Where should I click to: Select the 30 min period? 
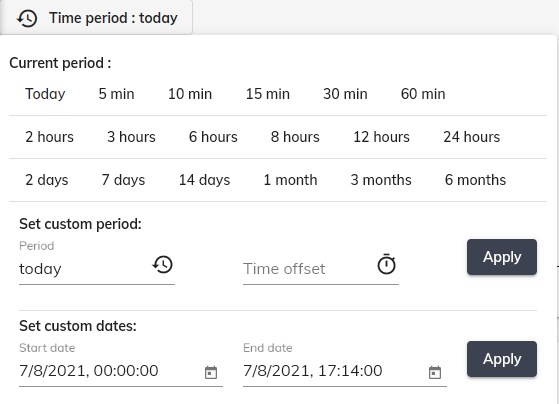click(345, 94)
